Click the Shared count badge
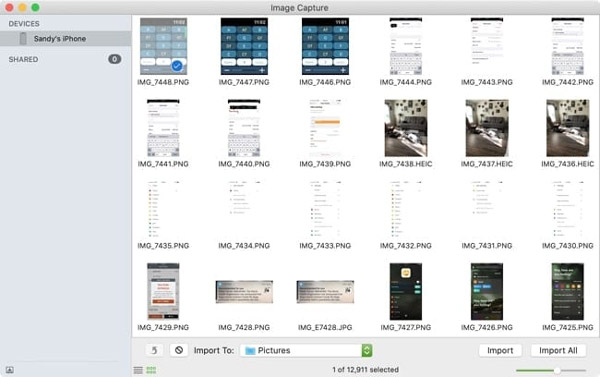Viewport: 600px width, 377px height. click(114, 59)
